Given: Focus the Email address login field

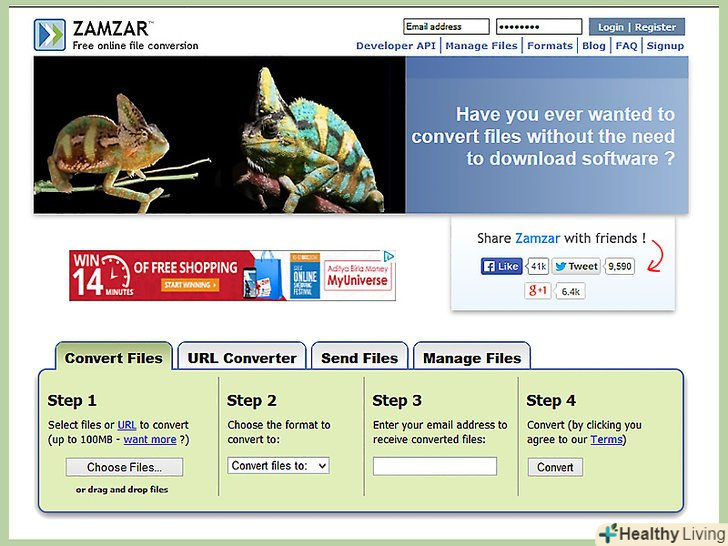Looking at the screenshot, I should tap(446, 26).
